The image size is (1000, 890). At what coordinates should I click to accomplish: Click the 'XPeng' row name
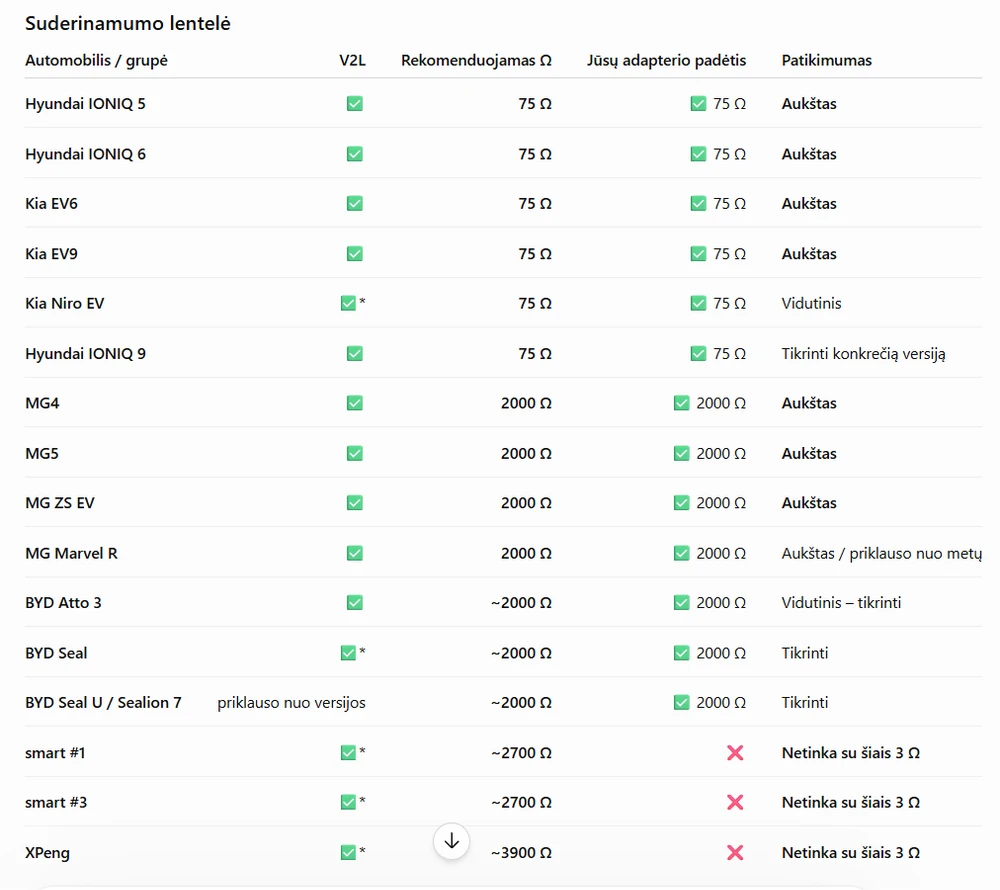47,853
